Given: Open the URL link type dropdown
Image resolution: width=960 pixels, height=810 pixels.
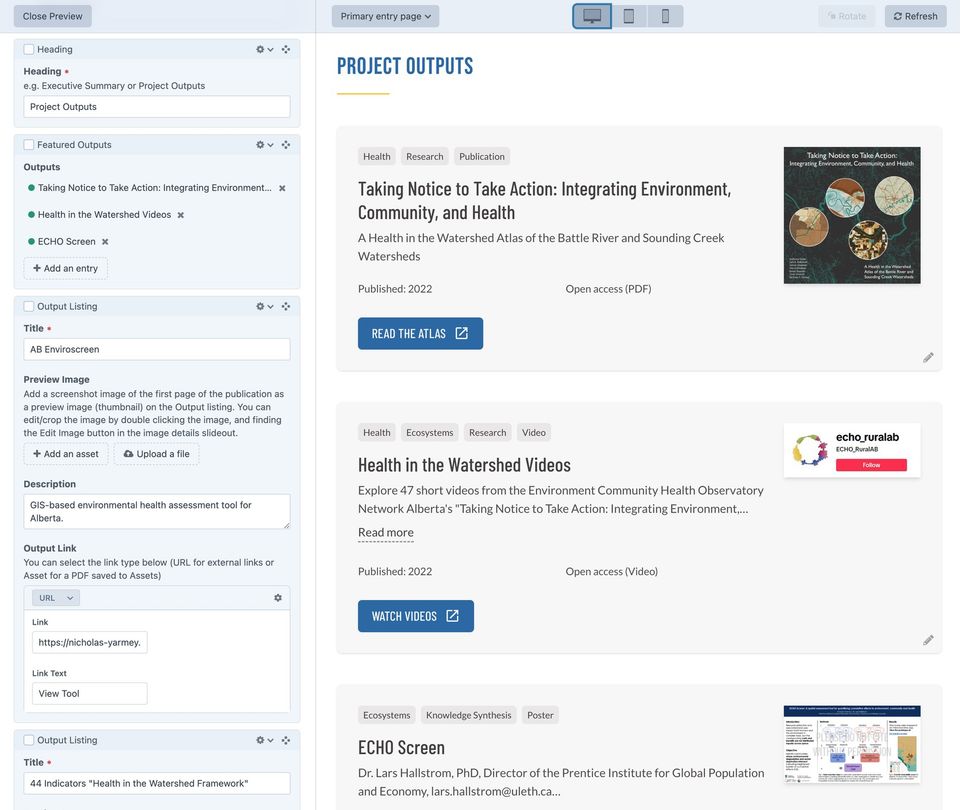Looking at the screenshot, I should click(x=56, y=598).
